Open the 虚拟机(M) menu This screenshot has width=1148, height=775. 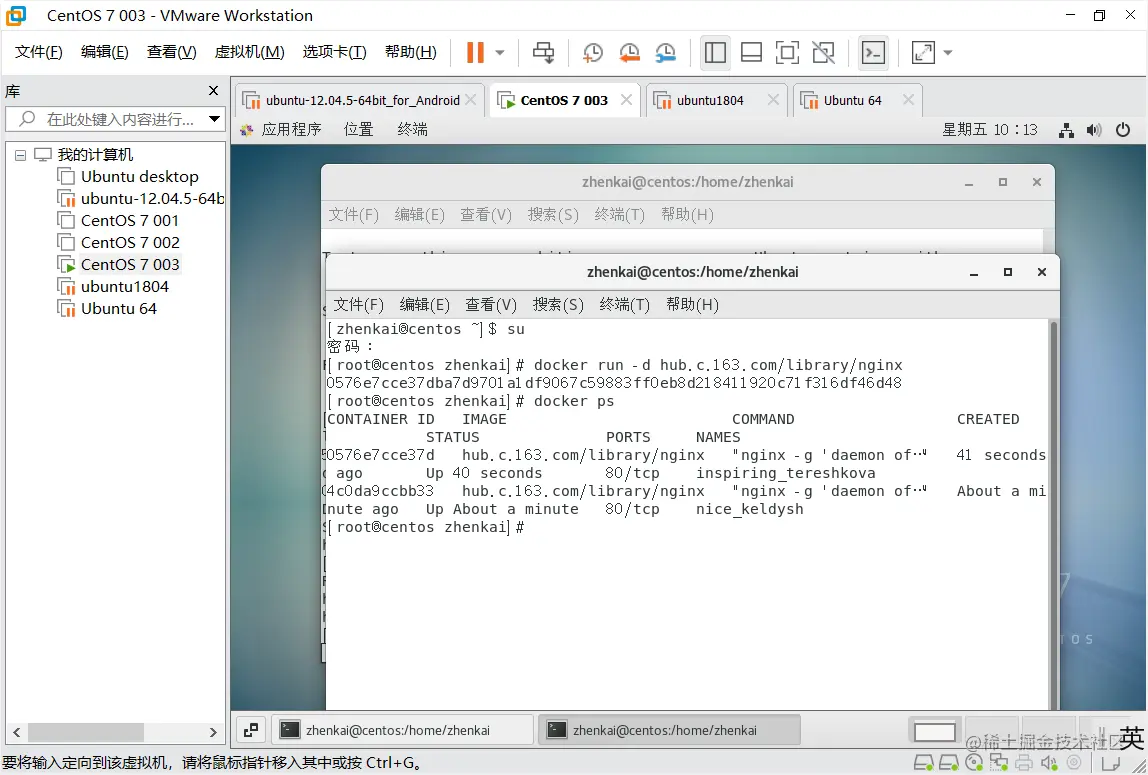(249, 52)
